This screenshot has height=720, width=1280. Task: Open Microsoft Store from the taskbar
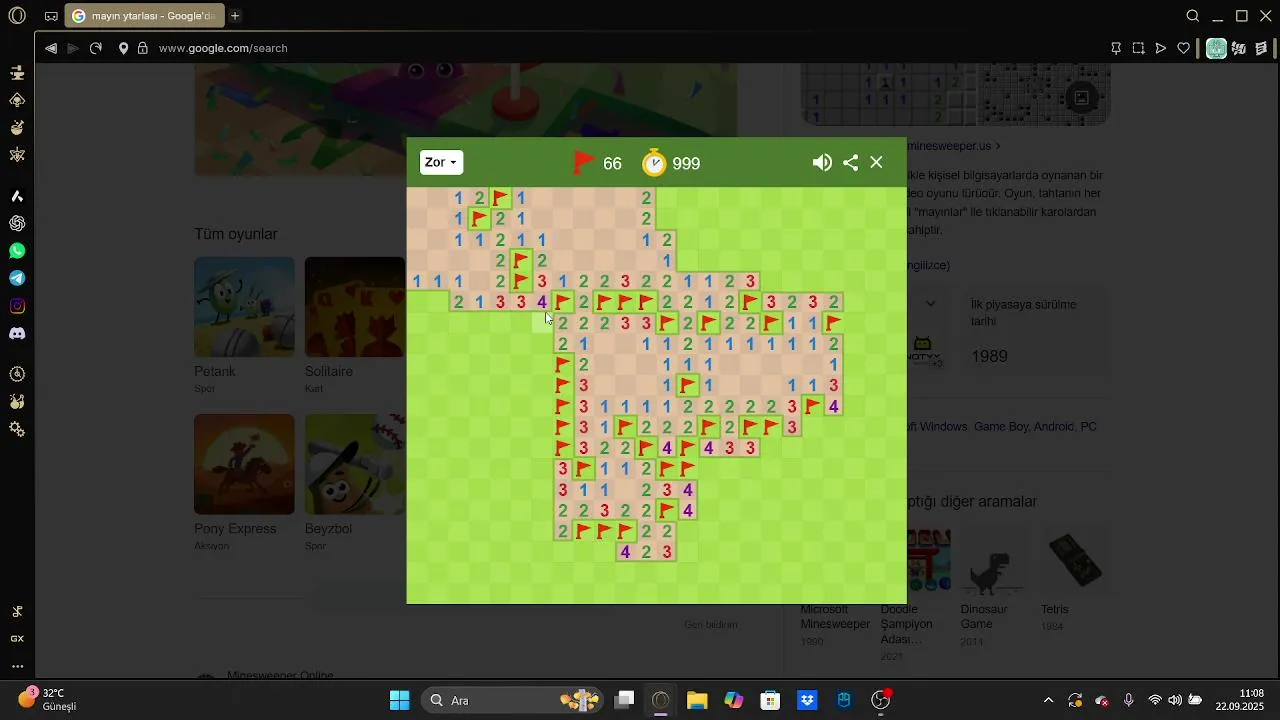coord(770,700)
